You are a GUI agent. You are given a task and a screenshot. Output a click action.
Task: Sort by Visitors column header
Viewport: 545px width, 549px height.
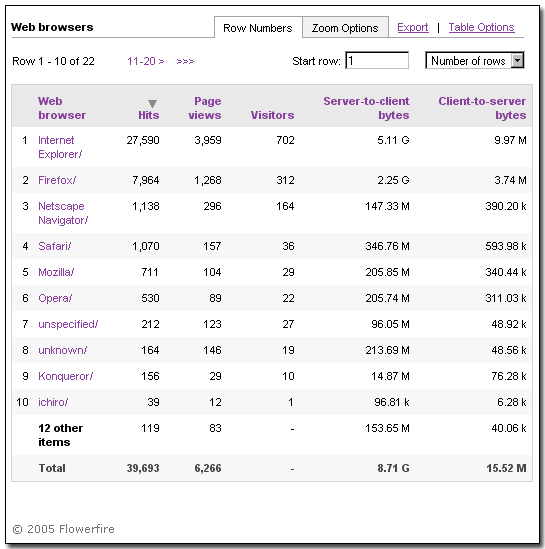pos(272,115)
